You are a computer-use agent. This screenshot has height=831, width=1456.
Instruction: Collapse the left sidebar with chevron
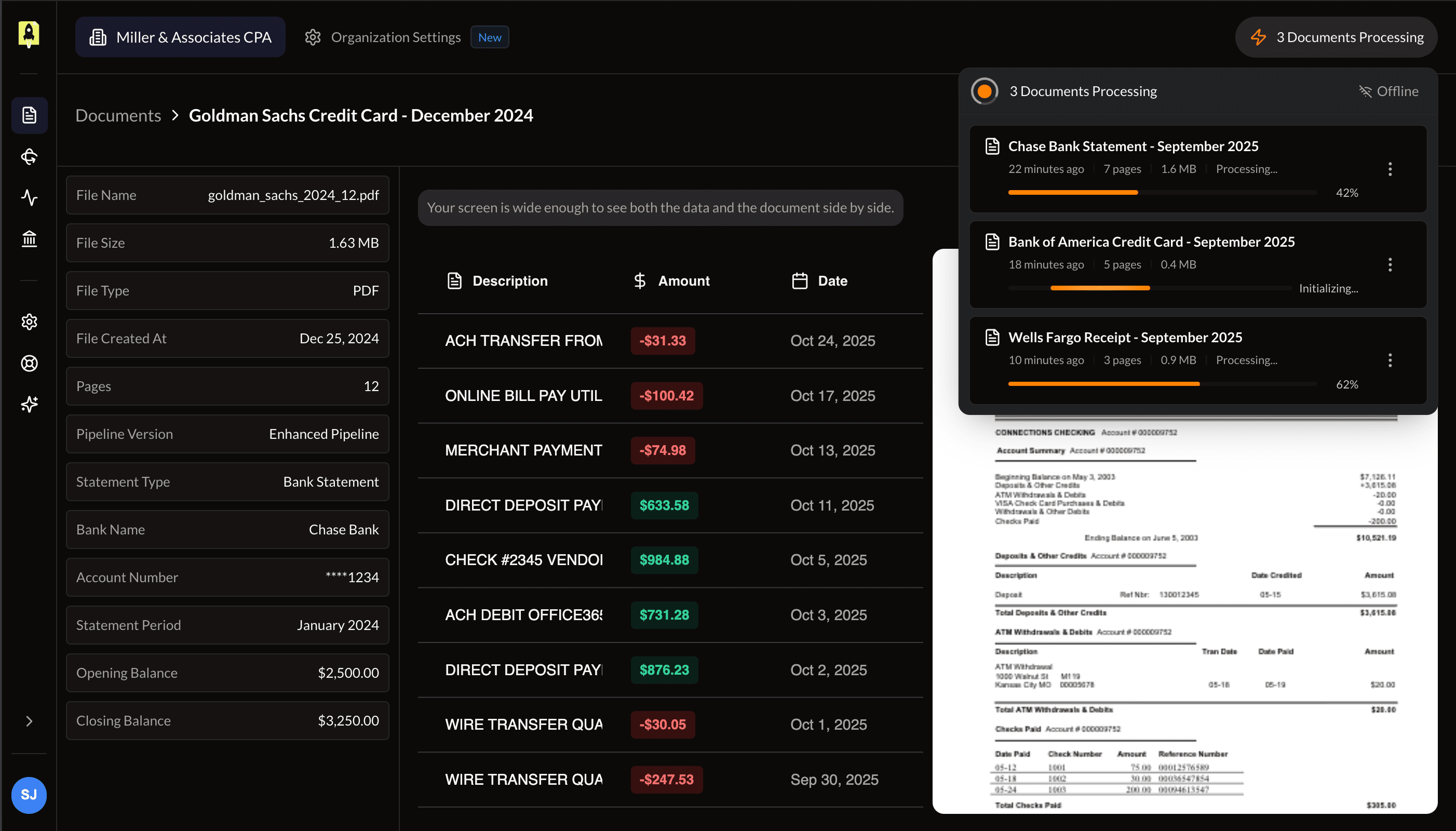(x=29, y=721)
